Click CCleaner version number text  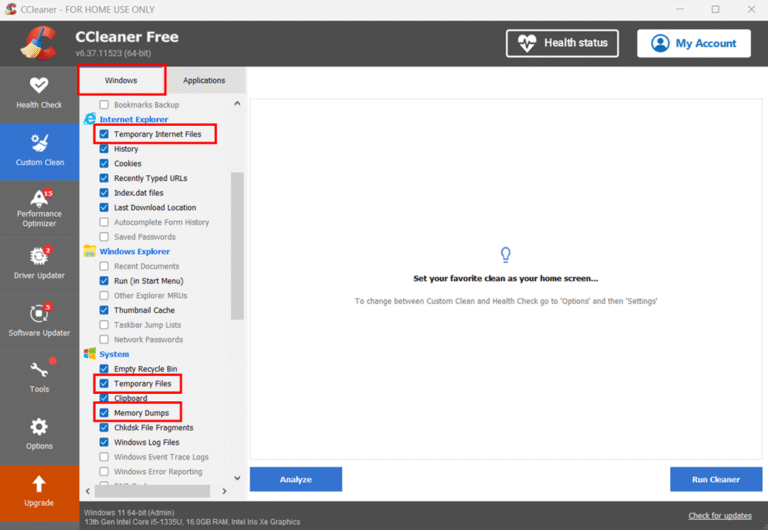click(113, 53)
